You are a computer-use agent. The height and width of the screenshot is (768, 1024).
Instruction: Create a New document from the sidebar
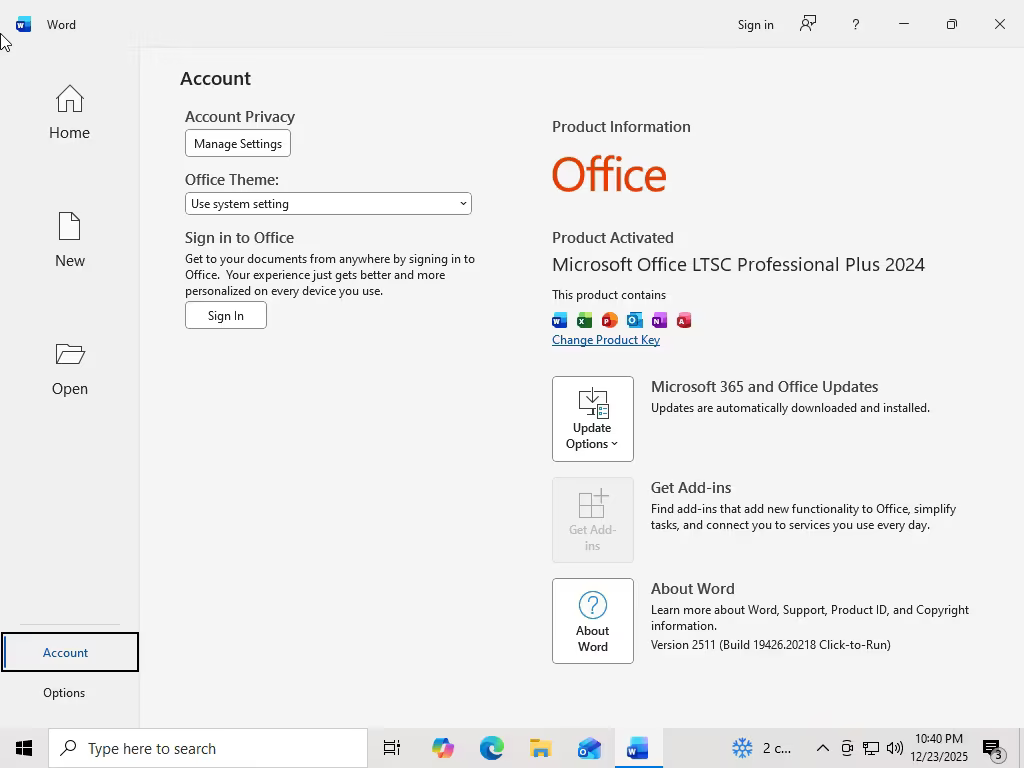[x=69, y=240]
